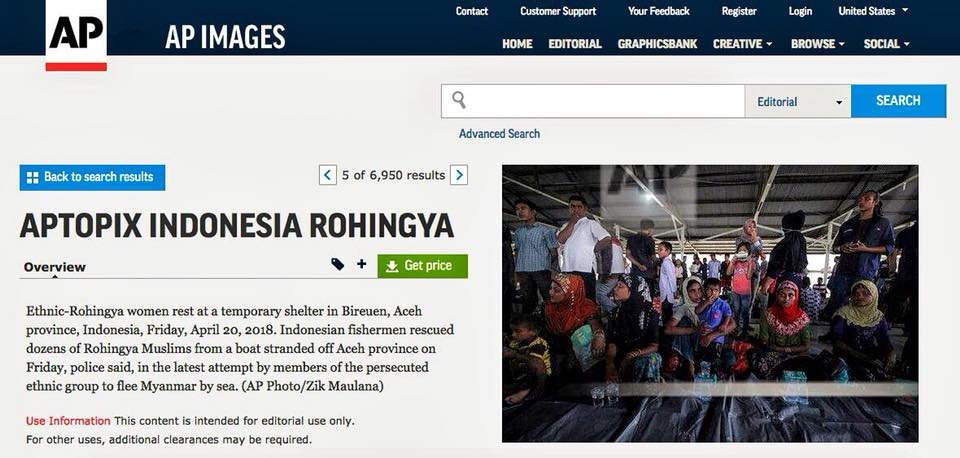Open the BROWSE menu
This screenshot has height=458, width=960.
pos(817,44)
